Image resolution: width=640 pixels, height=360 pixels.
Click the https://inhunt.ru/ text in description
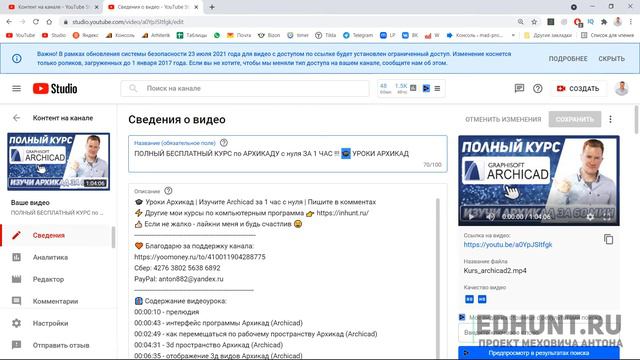(342, 213)
